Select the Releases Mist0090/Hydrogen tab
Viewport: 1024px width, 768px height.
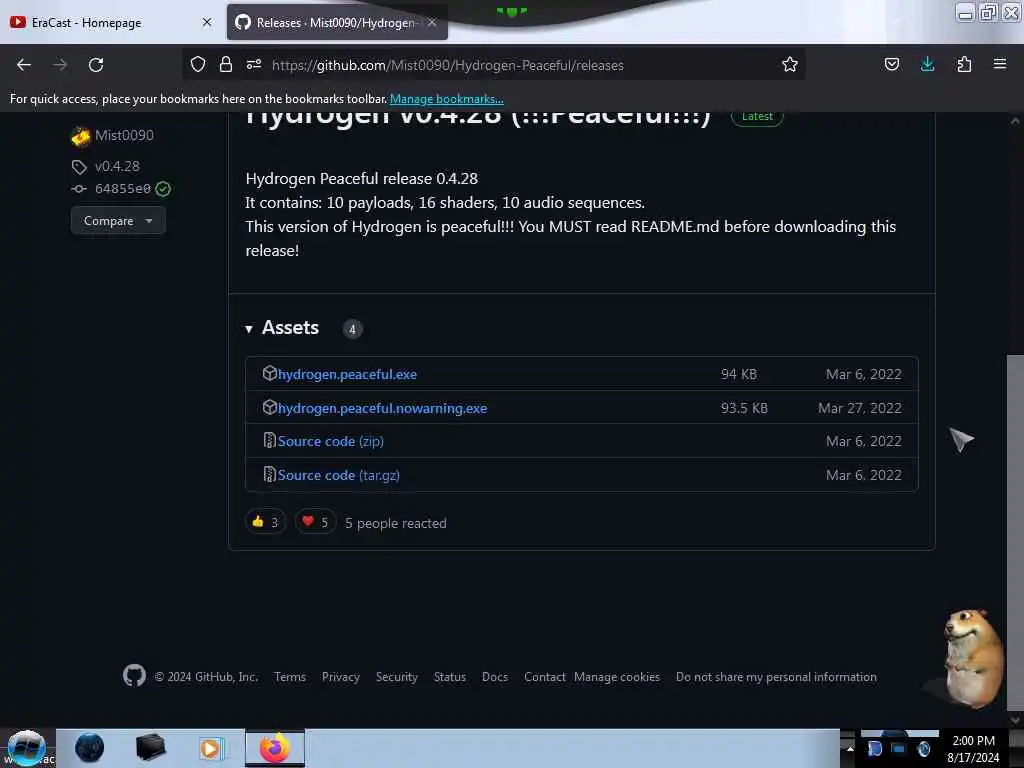pyautogui.click(x=337, y=22)
